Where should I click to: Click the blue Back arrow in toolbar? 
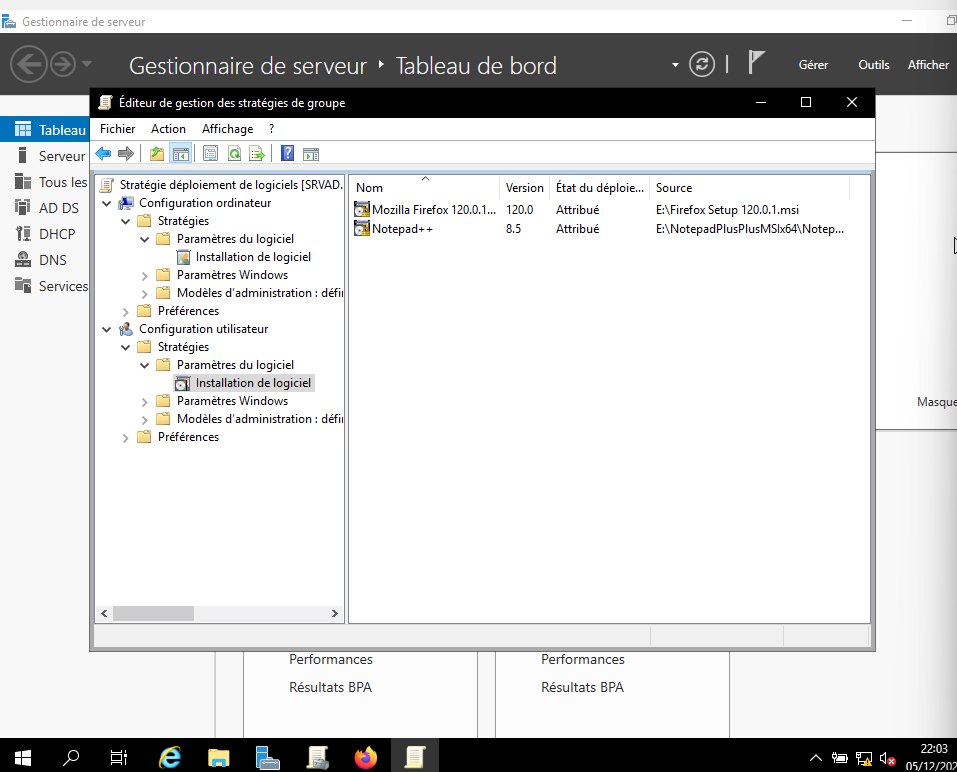tap(103, 153)
